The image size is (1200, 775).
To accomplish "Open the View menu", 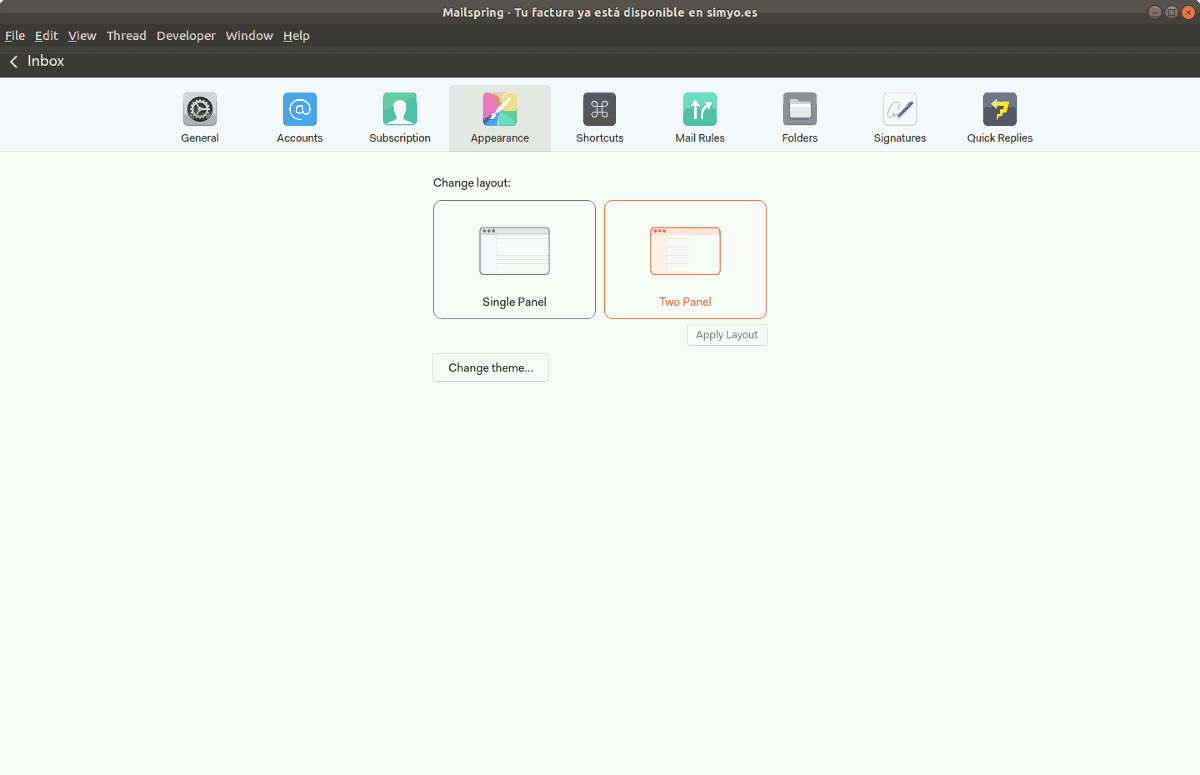I will (x=82, y=36).
